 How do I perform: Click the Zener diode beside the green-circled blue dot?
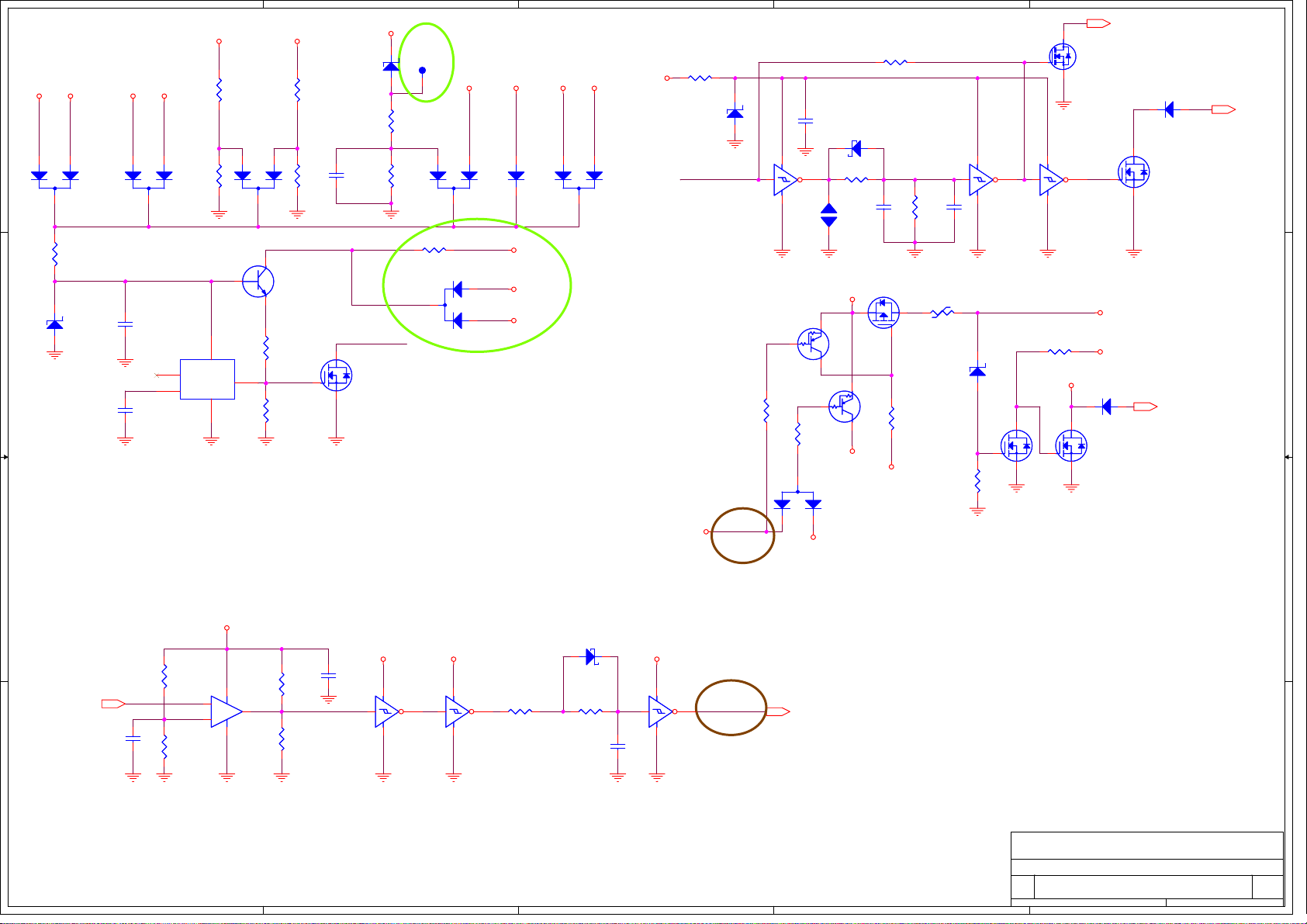[392, 66]
